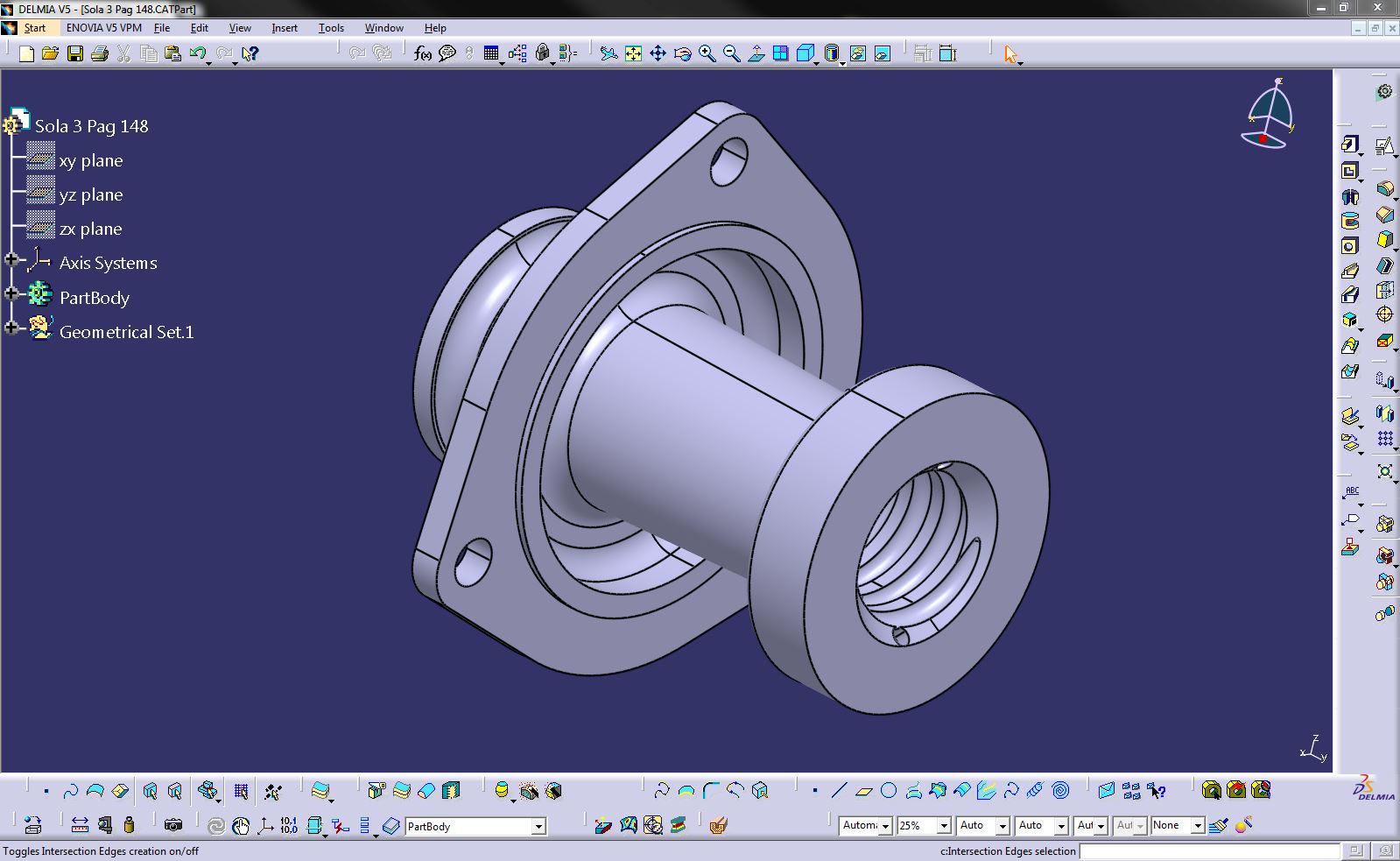Click the command input field in status bar

pos(1209,850)
